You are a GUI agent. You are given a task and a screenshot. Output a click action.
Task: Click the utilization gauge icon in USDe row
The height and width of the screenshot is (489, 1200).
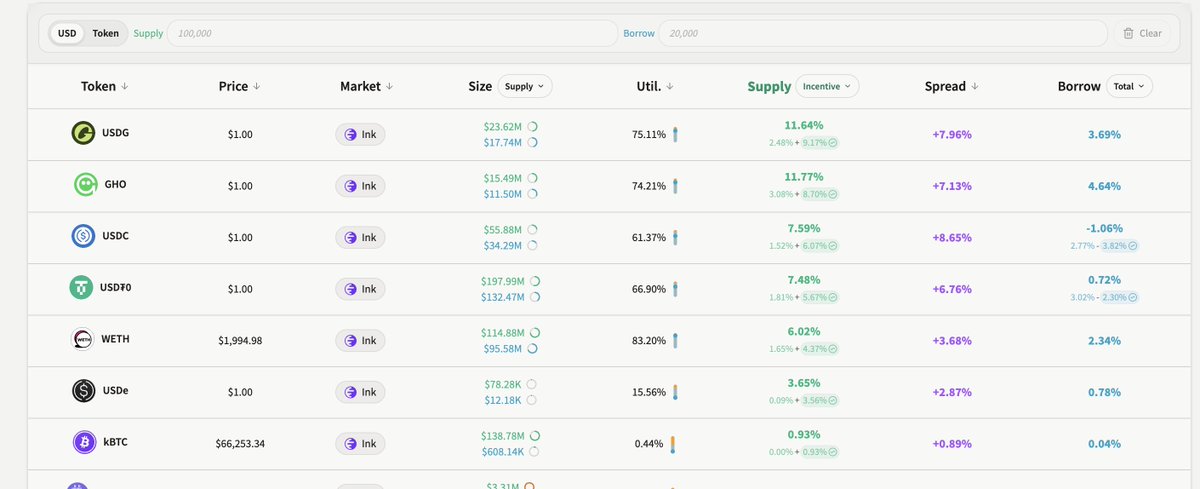[676, 392]
